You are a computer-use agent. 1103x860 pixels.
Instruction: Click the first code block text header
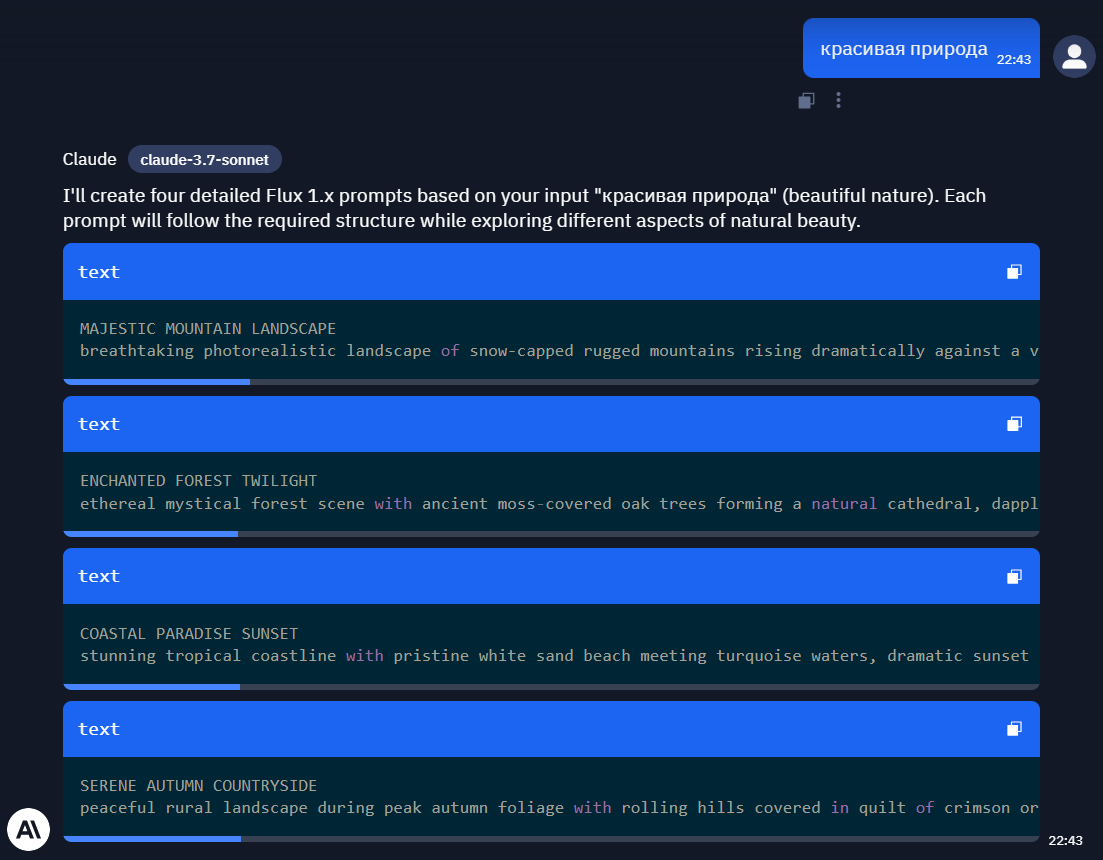pos(99,272)
